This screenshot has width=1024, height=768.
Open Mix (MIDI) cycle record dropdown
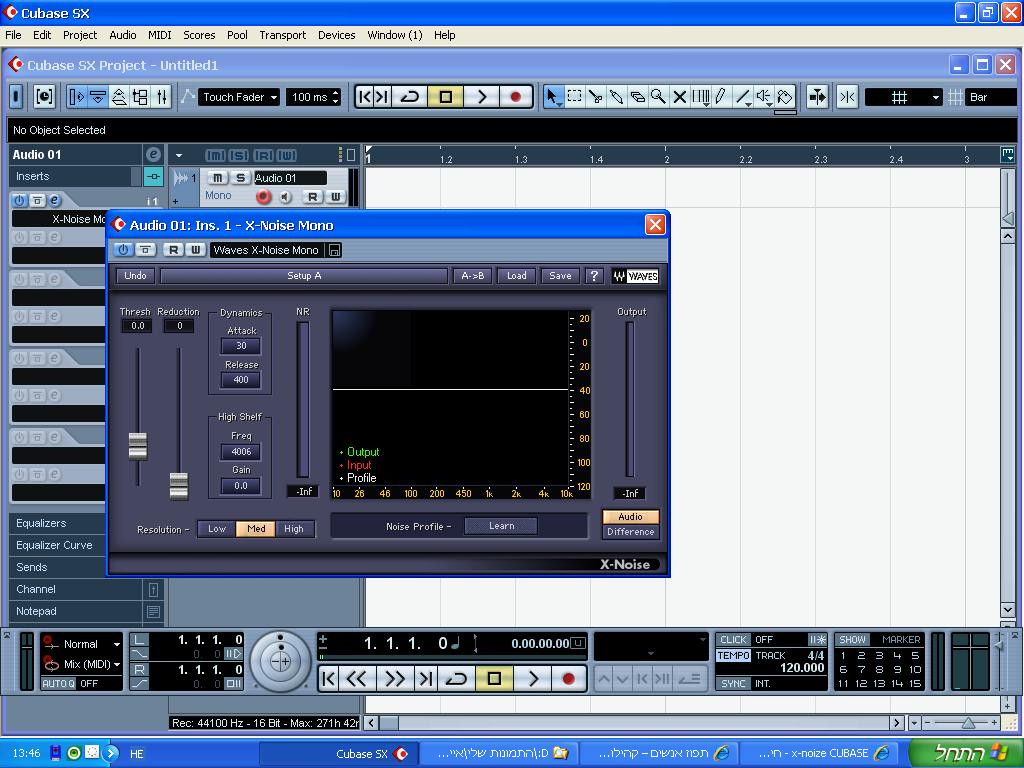(x=92, y=664)
